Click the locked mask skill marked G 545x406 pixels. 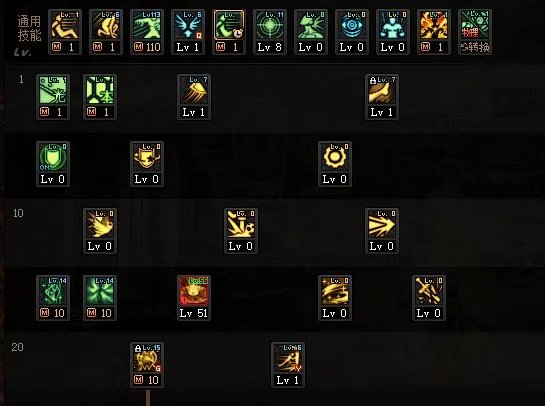tap(147, 358)
